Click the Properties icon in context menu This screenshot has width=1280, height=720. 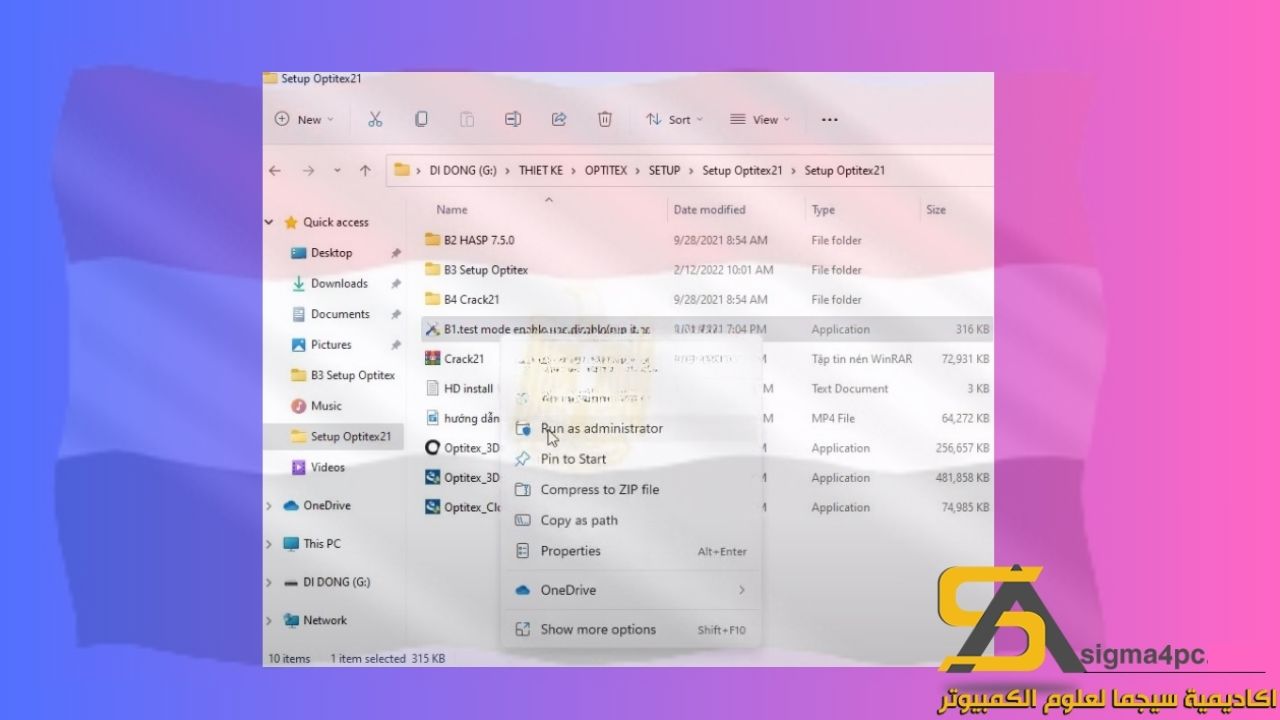[x=522, y=551]
